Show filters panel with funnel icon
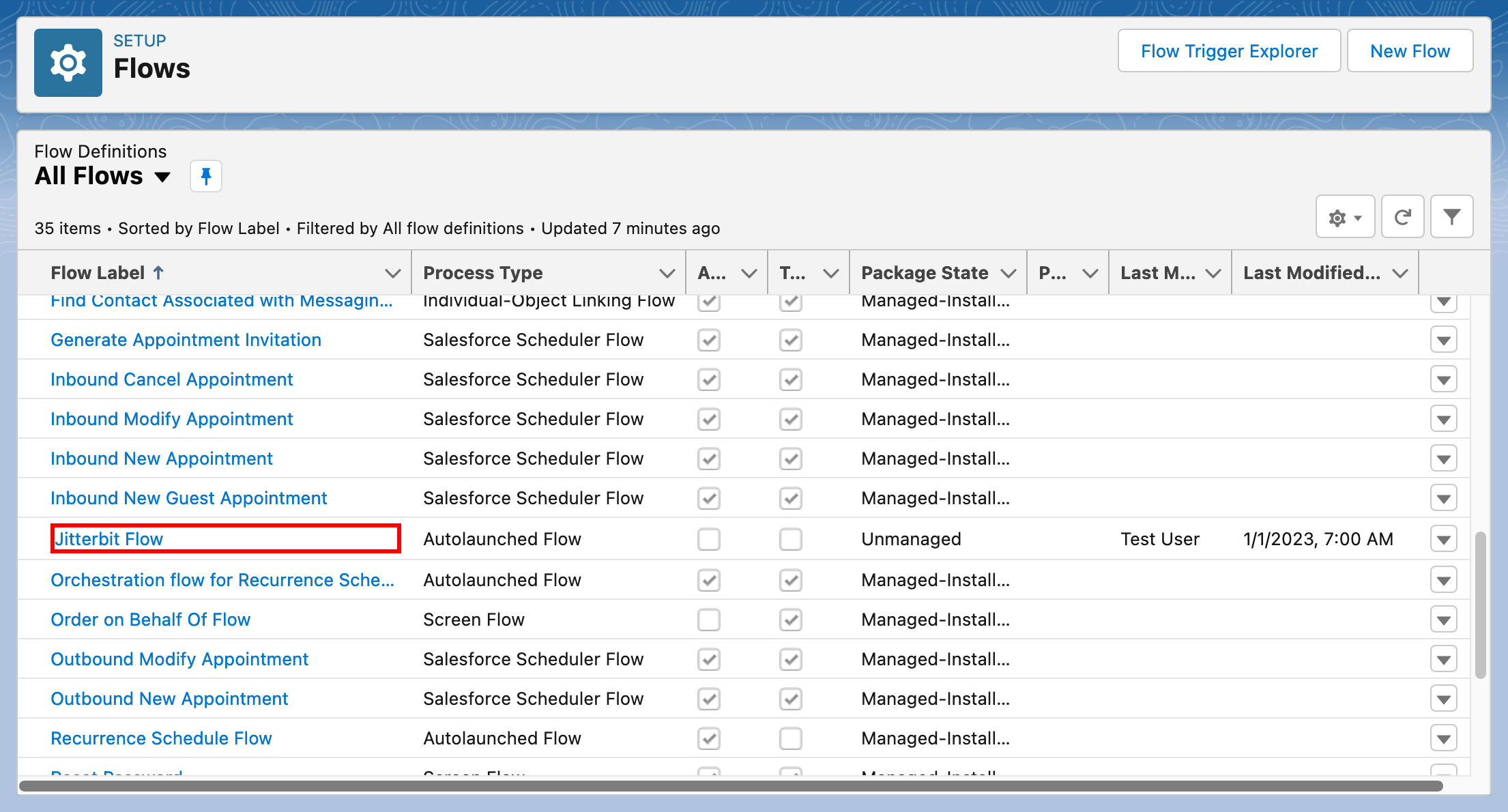Screen dimensions: 1508x812 [x=1451, y=218]
